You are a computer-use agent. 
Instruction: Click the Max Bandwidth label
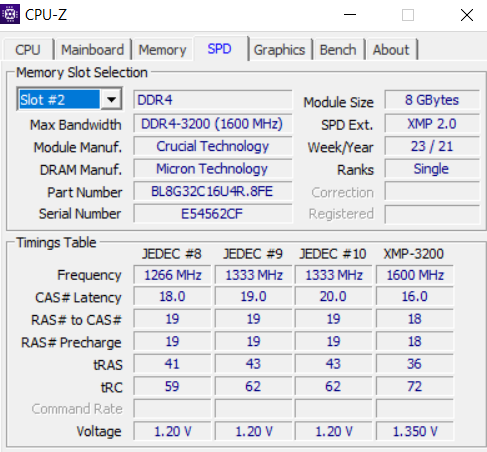click(76, 125)
